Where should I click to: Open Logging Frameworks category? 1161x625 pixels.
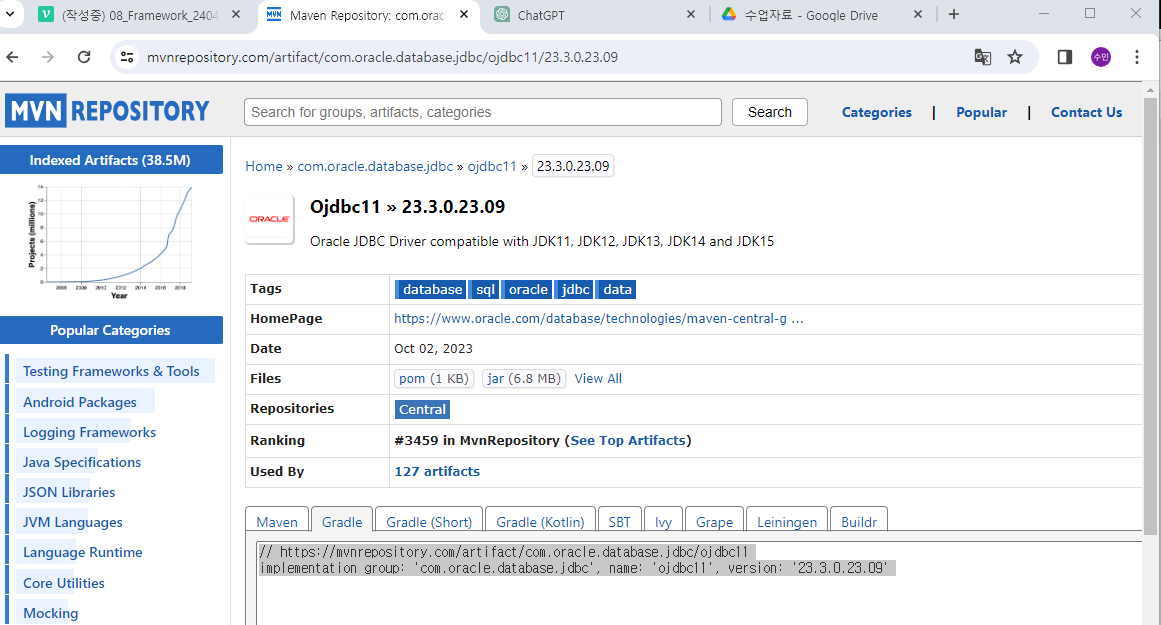(90, 432)
